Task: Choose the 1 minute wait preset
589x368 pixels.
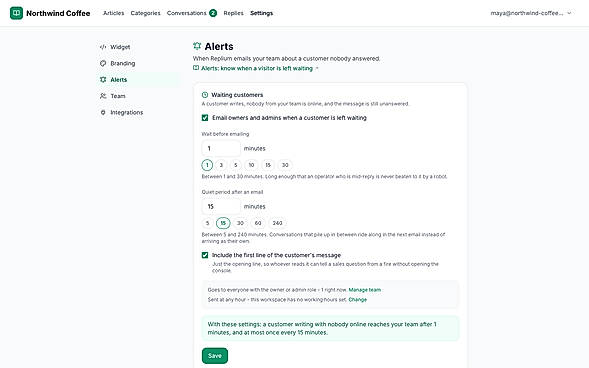Action: 207,165
